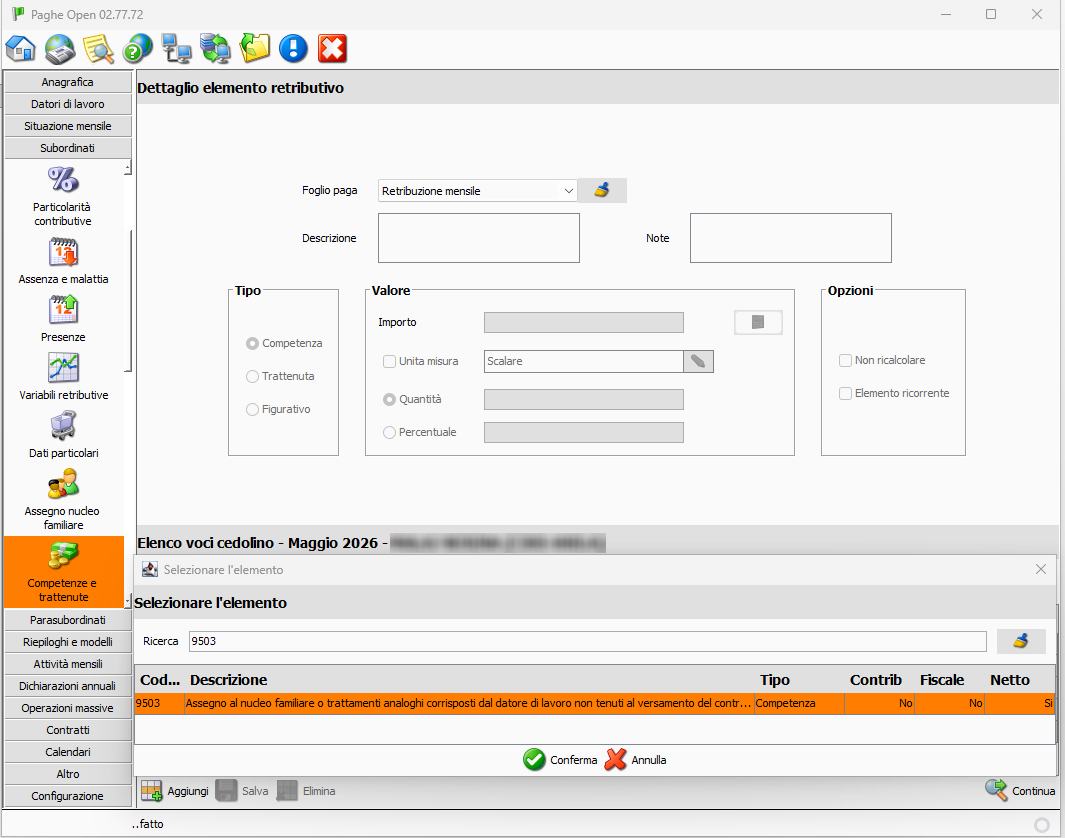Enable the Non ricalcolare checkbox
This screenshot has width=1065, height=838.
pos(846,360)
